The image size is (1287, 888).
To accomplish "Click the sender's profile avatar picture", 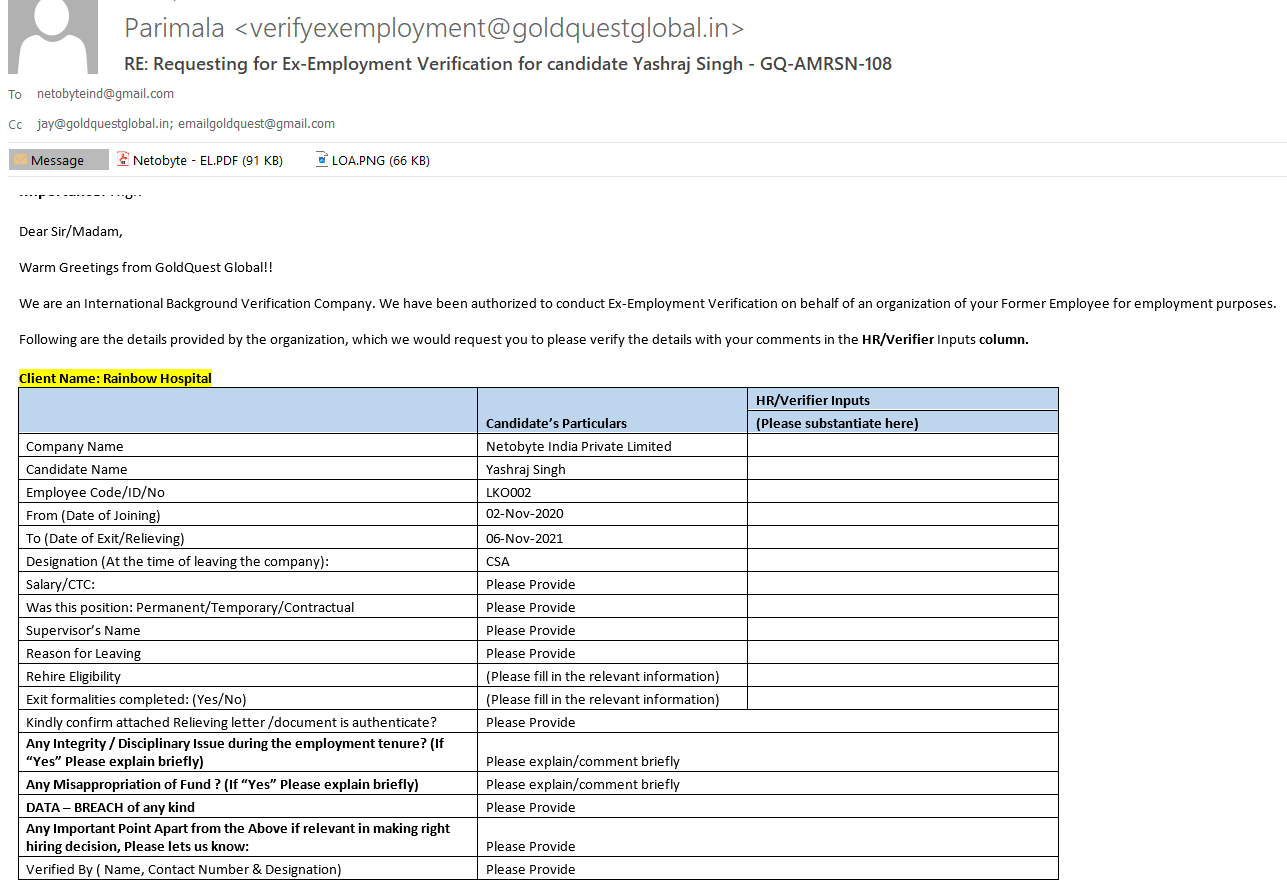I will coord(53,36).
